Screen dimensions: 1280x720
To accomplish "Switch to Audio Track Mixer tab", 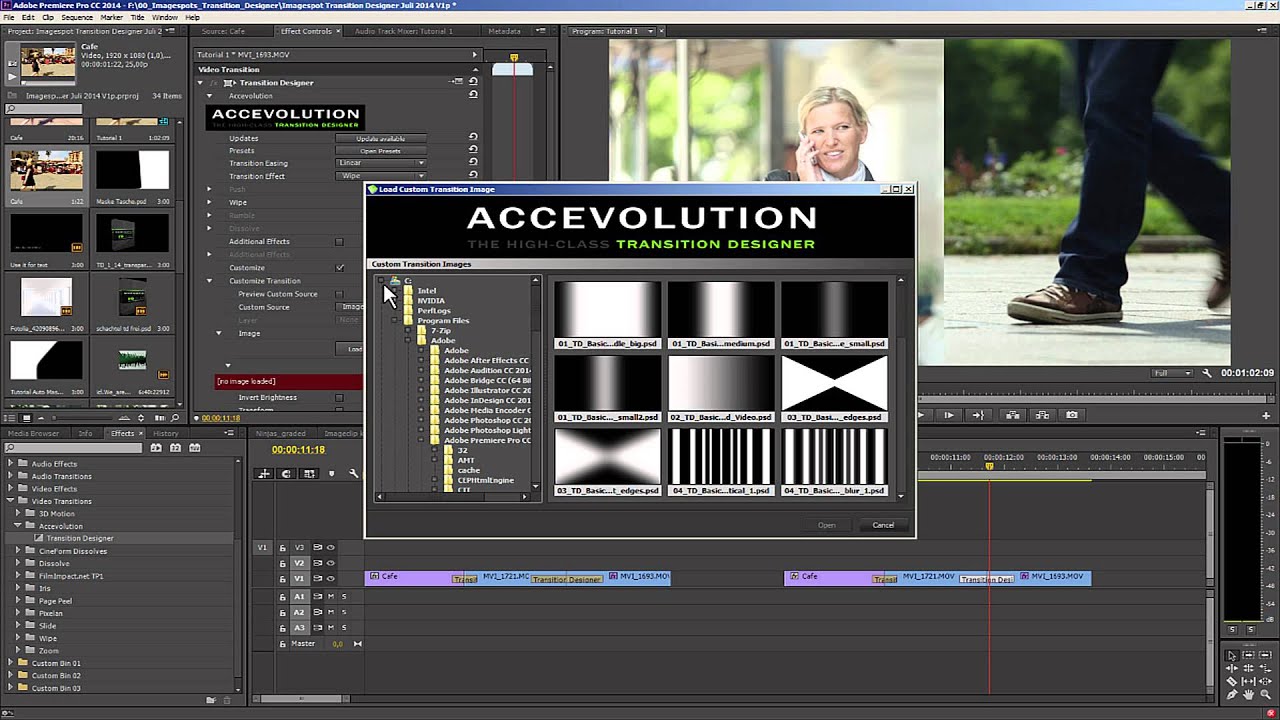I will (403, 31).
